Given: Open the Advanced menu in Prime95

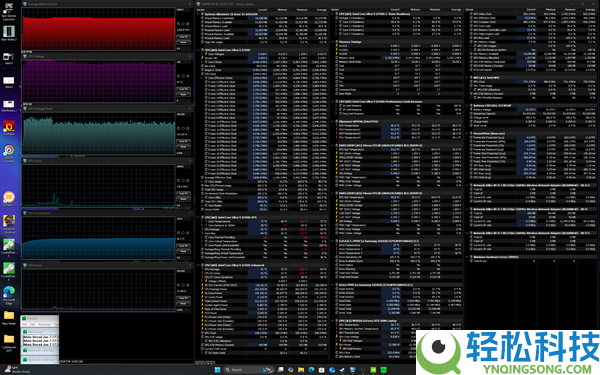Looking at the screenshot, I should (44, 324).
